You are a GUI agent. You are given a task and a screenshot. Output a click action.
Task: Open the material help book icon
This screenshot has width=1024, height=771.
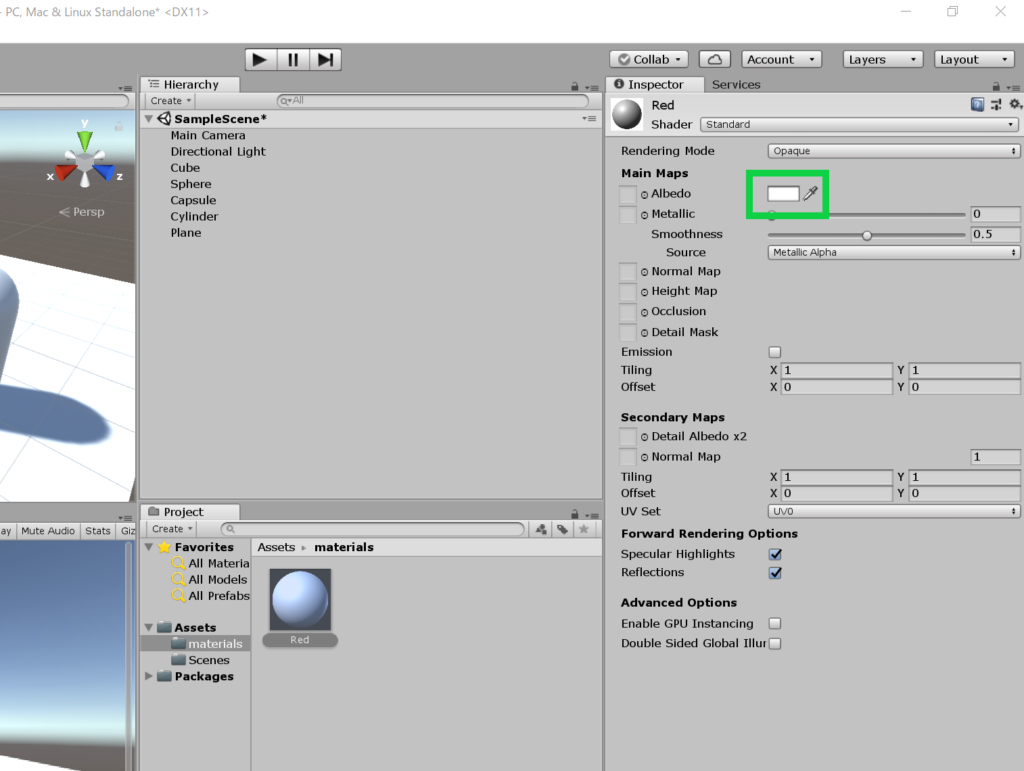point(977,104)
